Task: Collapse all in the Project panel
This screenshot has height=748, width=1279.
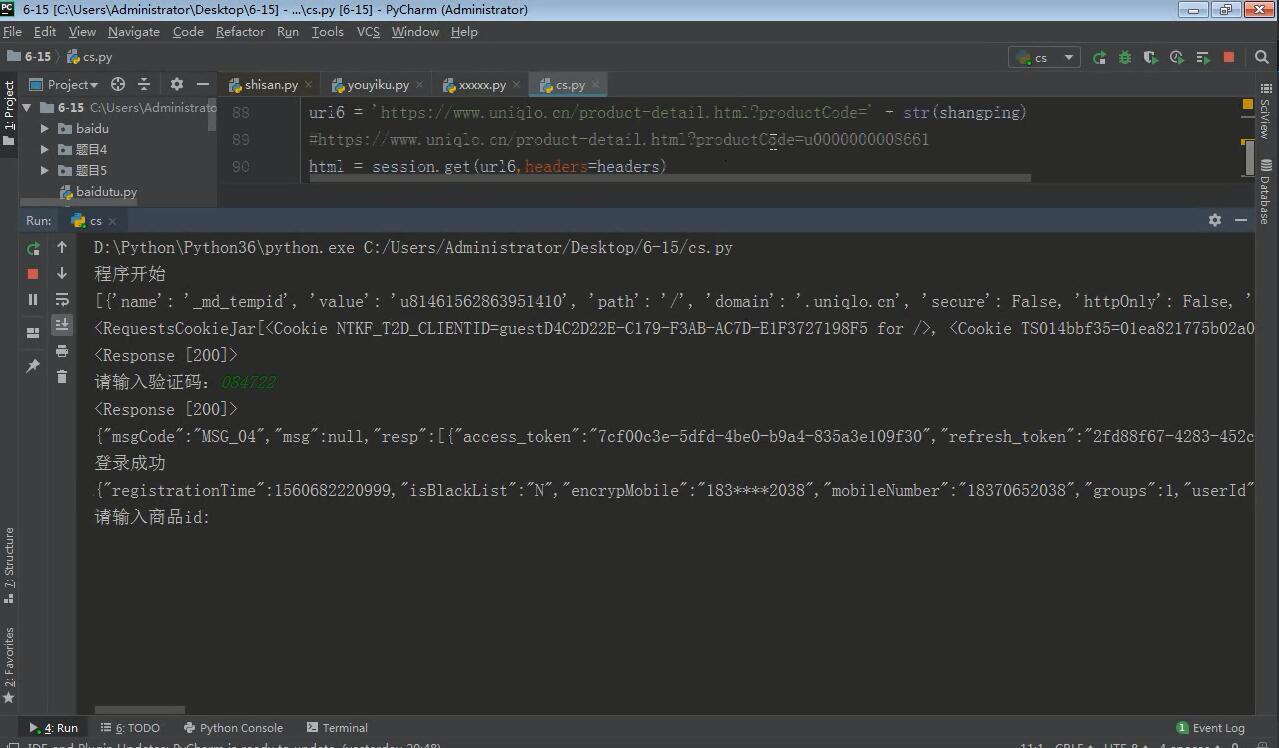Action: pyautogui.click(x=144, y=84)
